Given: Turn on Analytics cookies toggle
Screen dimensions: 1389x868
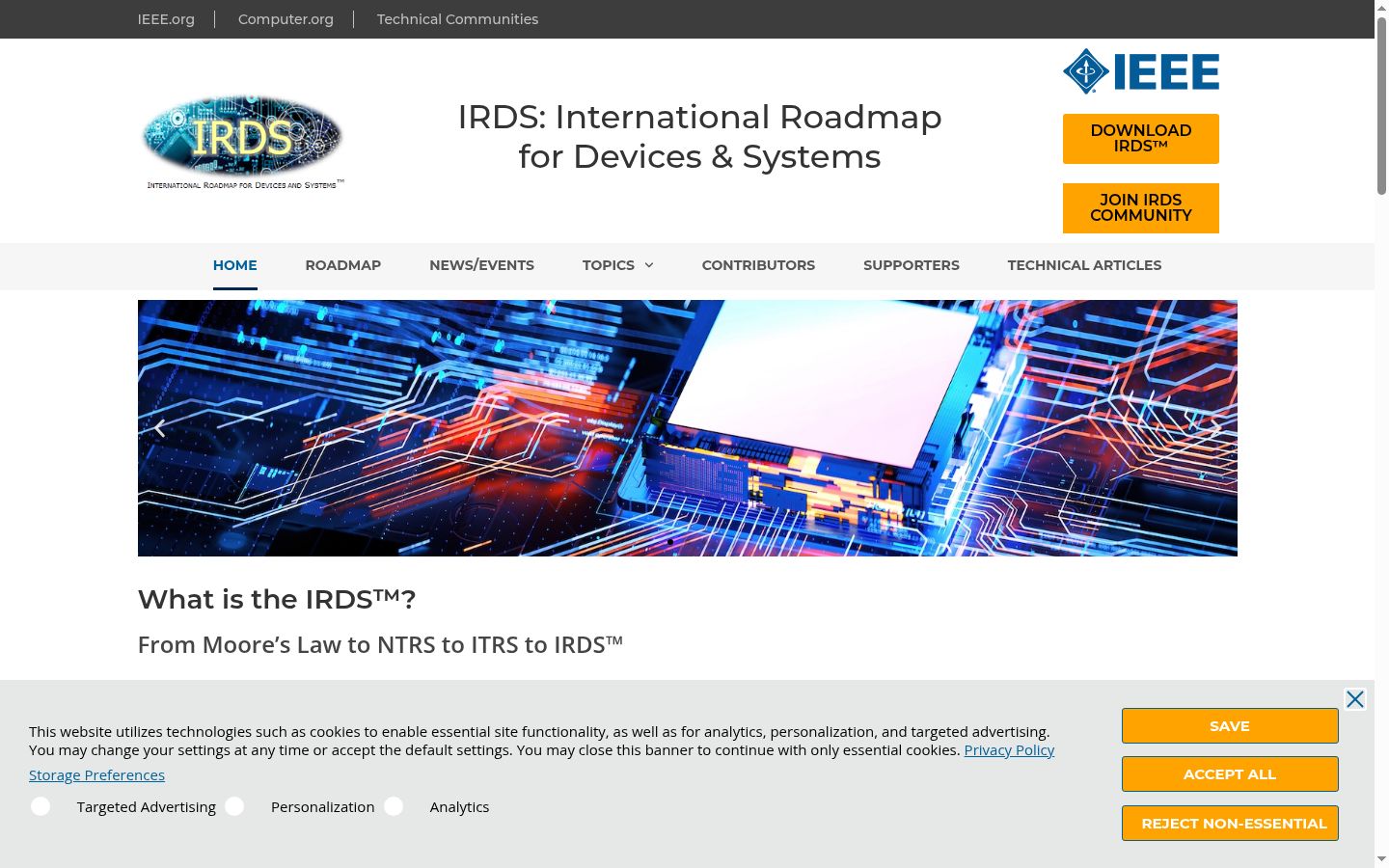Looking at the screenshot, I should click(394, 806).
